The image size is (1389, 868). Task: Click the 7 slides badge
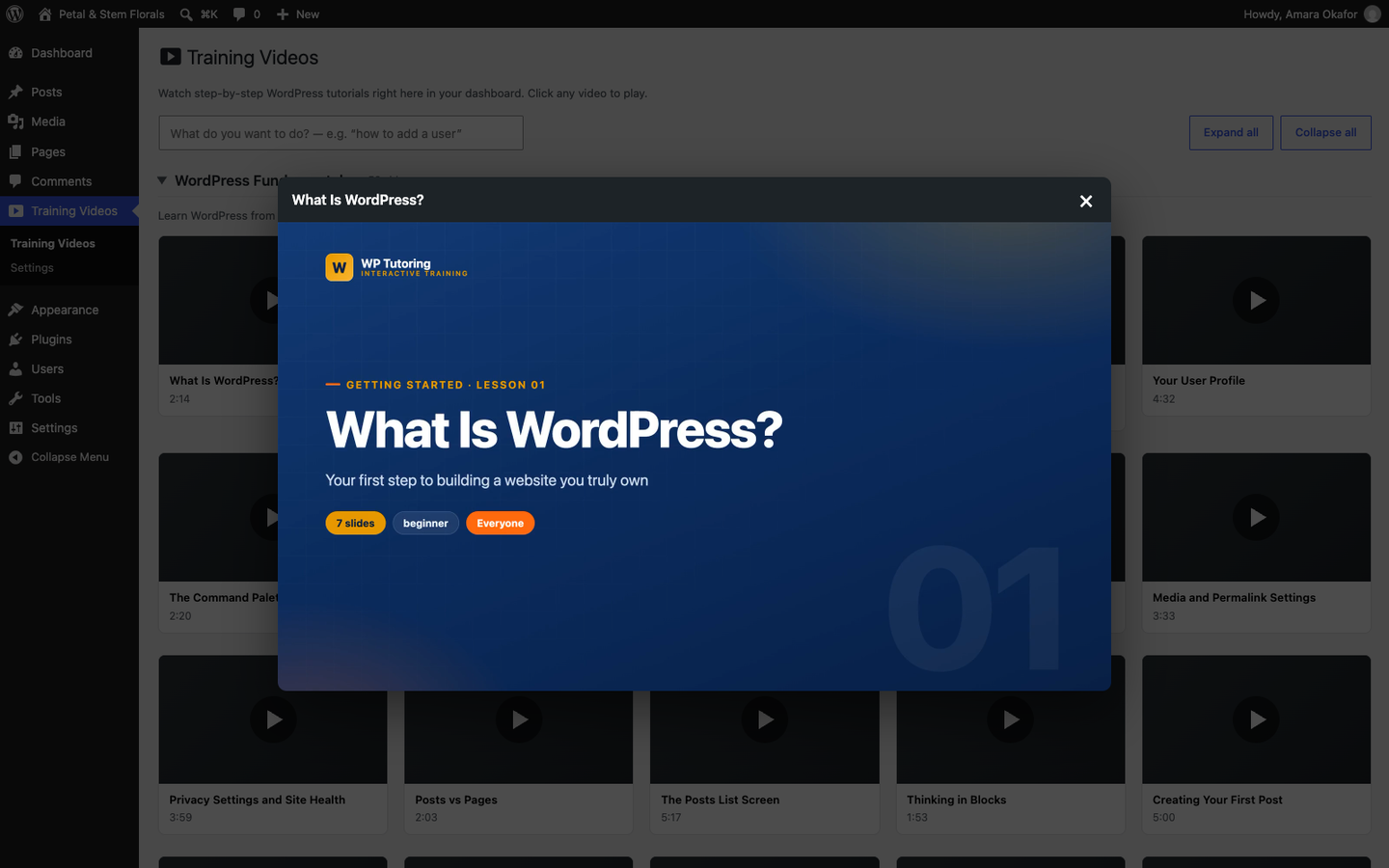point(355,523)
